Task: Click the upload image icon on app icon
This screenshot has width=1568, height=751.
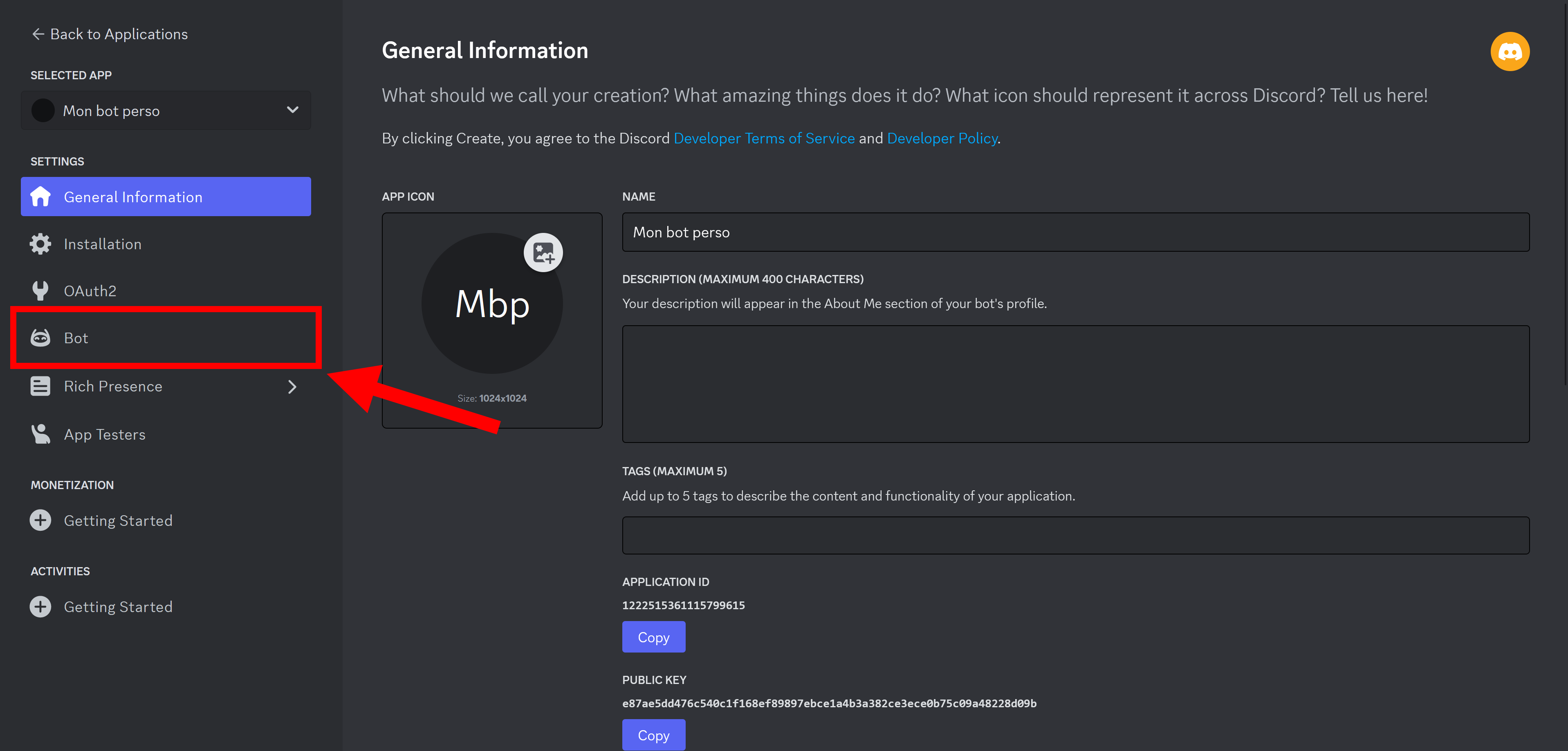Action: [543, 253]
